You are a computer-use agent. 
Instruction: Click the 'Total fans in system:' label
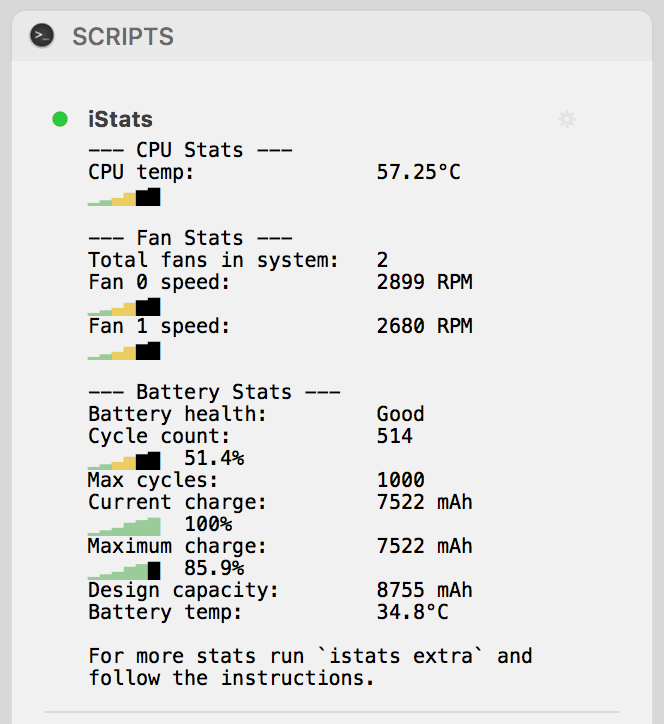click(x=213, y=260)
